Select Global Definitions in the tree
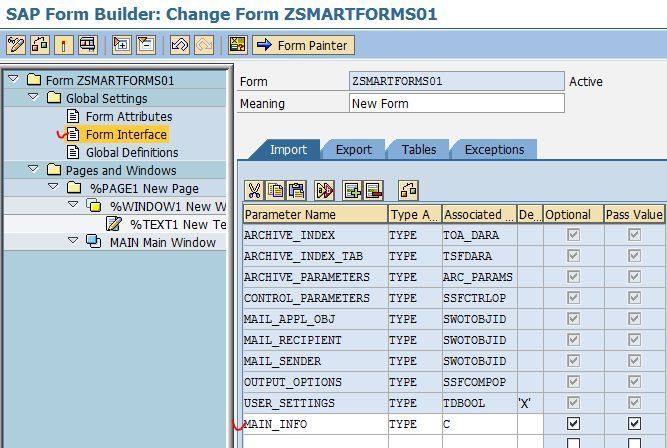Screen dimensions: 667x448 [x=132, y=152]
